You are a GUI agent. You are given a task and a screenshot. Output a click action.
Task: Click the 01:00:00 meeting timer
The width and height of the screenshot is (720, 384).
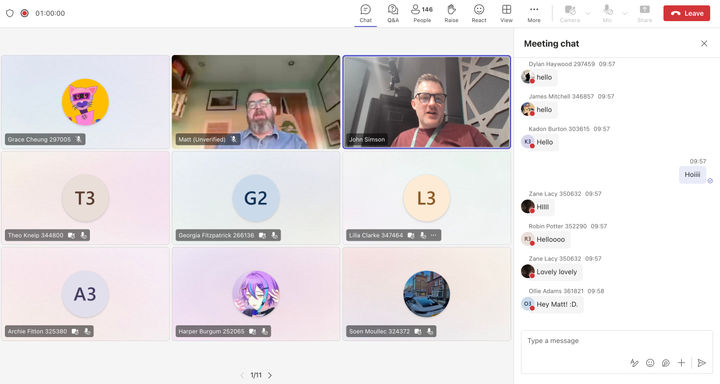point(50,13)
